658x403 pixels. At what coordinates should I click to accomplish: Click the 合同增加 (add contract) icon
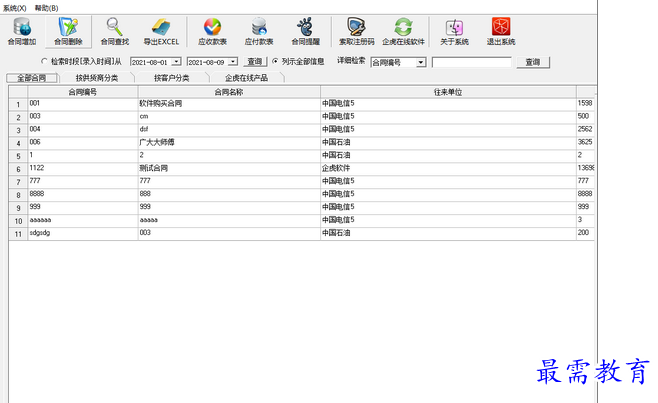point(22,31)
